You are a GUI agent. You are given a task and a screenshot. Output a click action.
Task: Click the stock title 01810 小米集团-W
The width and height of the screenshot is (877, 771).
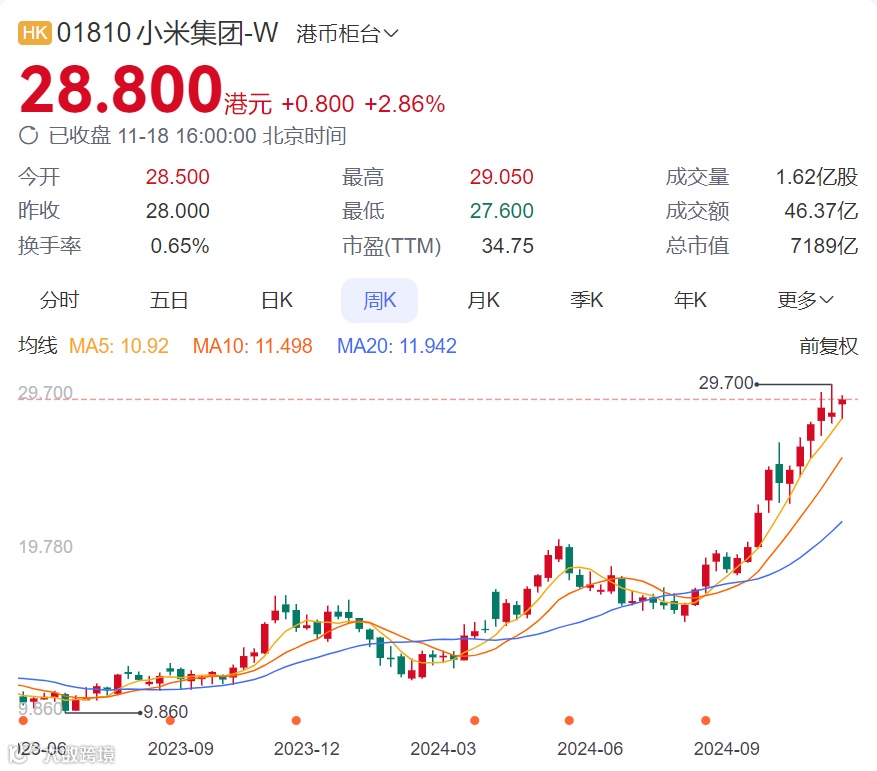(167, 32)
